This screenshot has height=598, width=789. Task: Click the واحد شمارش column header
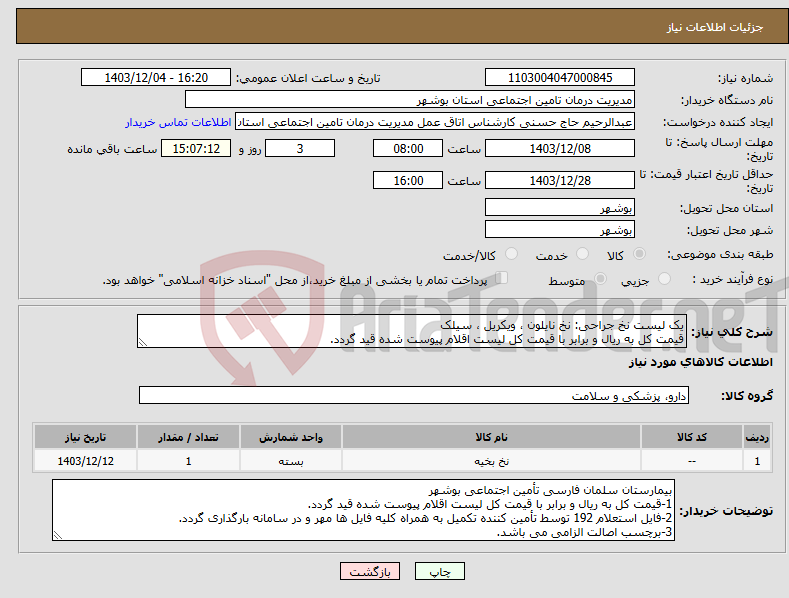(291, 437)
